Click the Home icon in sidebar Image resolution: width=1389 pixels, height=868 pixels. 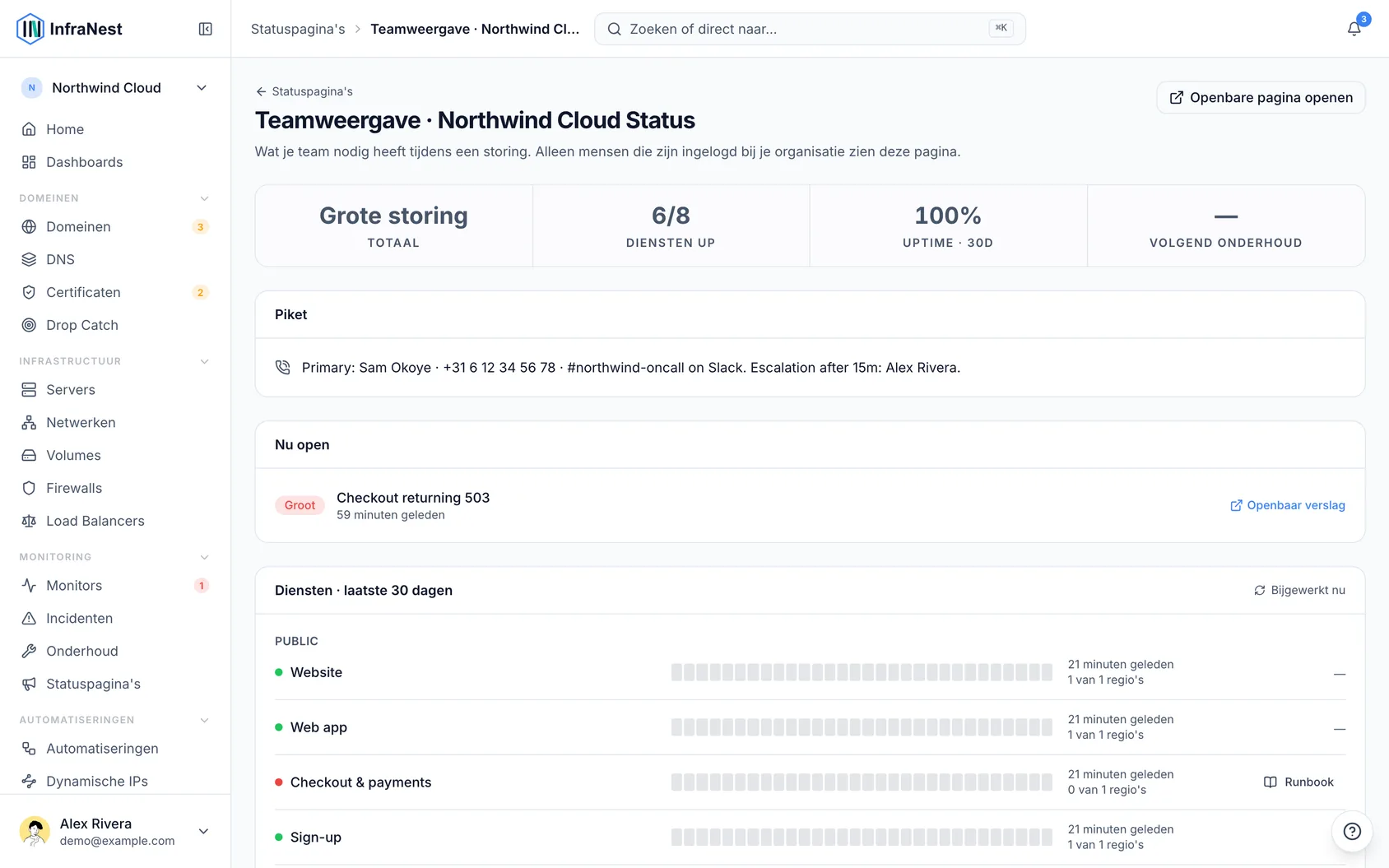[x=29, y=129]
